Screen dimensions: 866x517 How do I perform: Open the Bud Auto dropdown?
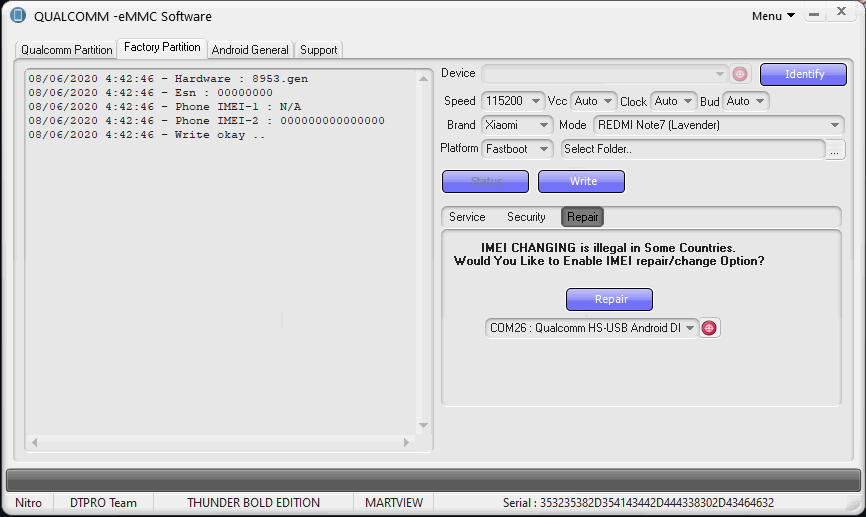click(x=746, y=101)
